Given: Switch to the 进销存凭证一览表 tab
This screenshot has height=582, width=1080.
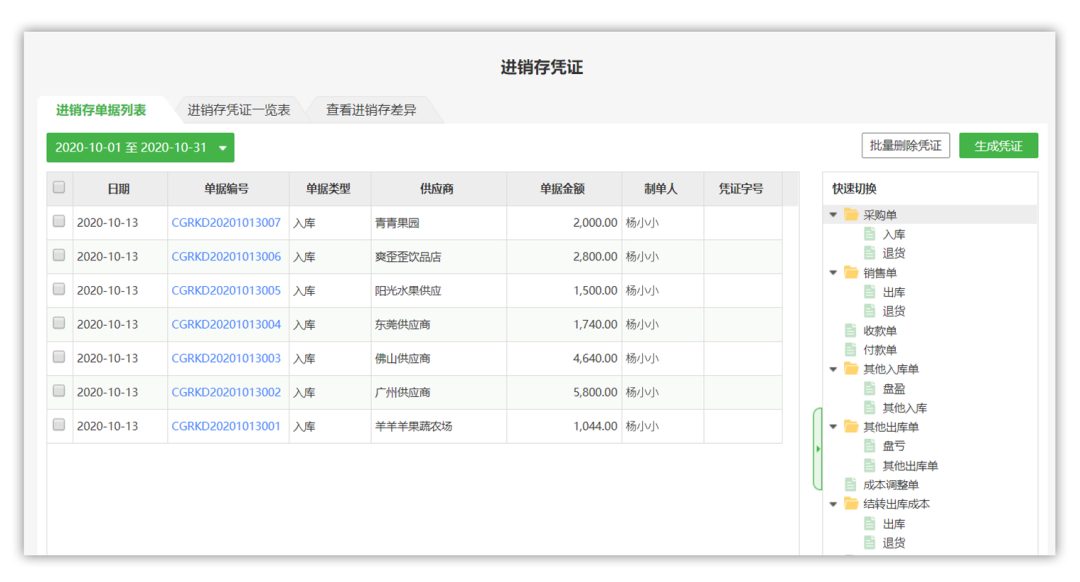Looking at the screenshot, I should [x=240, y=110].
